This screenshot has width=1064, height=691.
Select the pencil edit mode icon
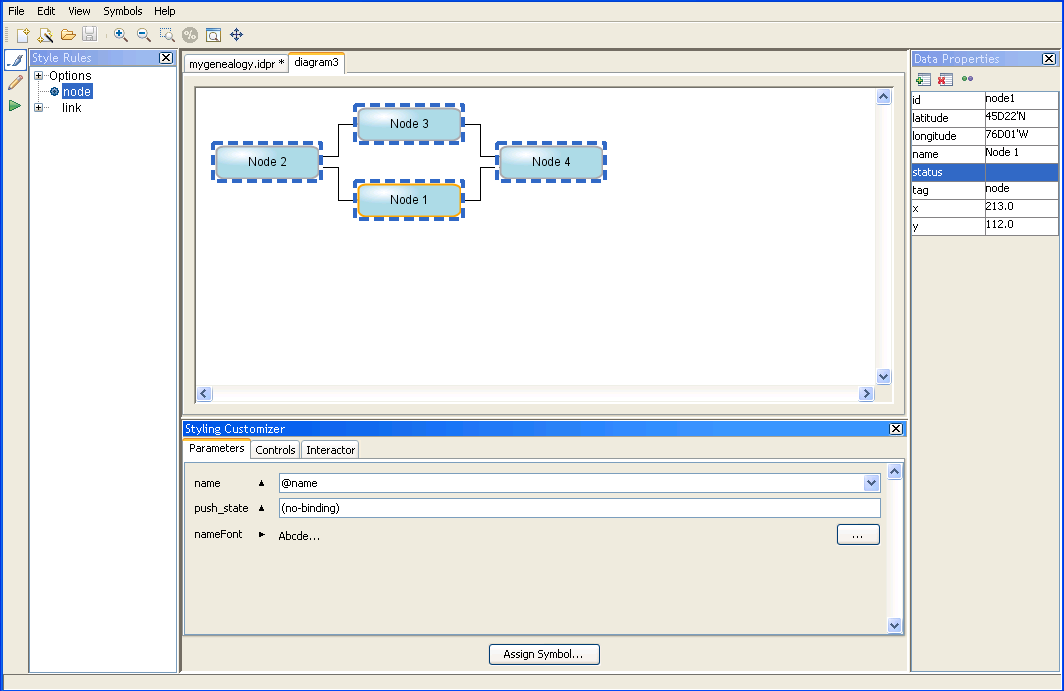15,83
